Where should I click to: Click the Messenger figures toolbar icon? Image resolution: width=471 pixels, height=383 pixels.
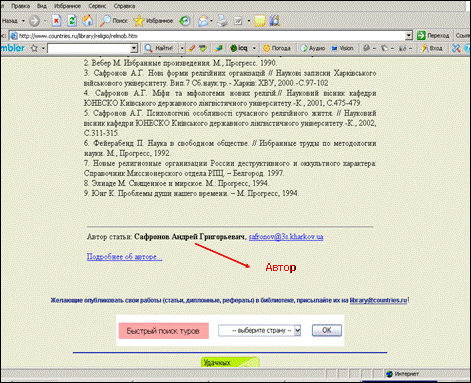click(275, 21)
